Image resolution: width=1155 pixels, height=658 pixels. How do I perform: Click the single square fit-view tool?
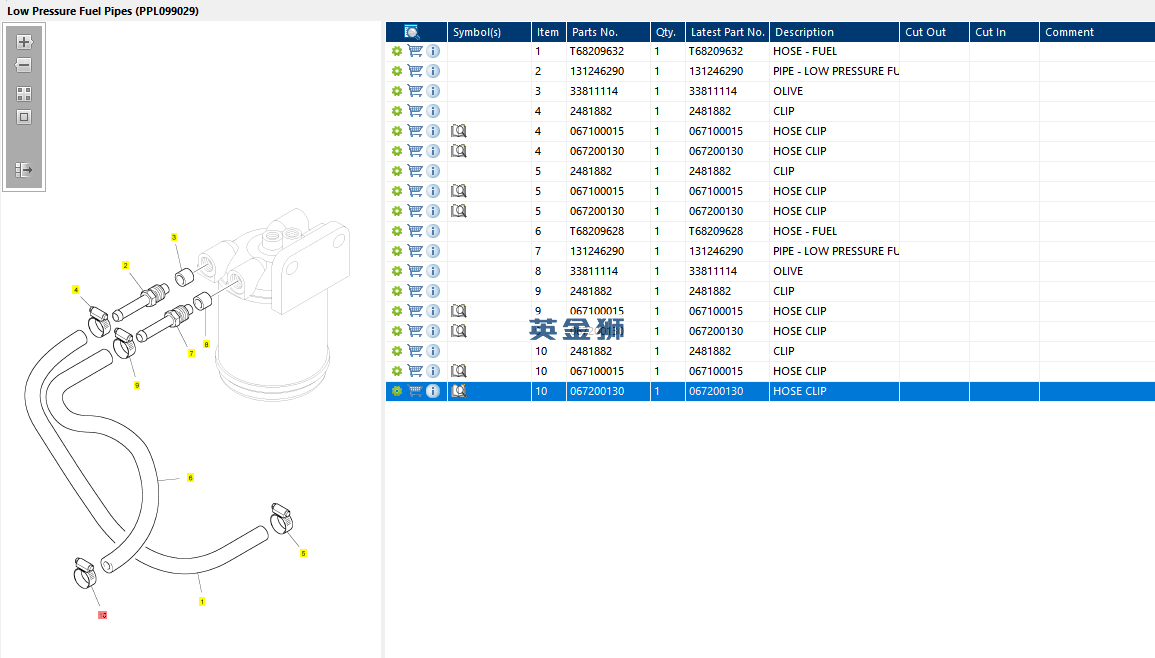pos(24,117)
